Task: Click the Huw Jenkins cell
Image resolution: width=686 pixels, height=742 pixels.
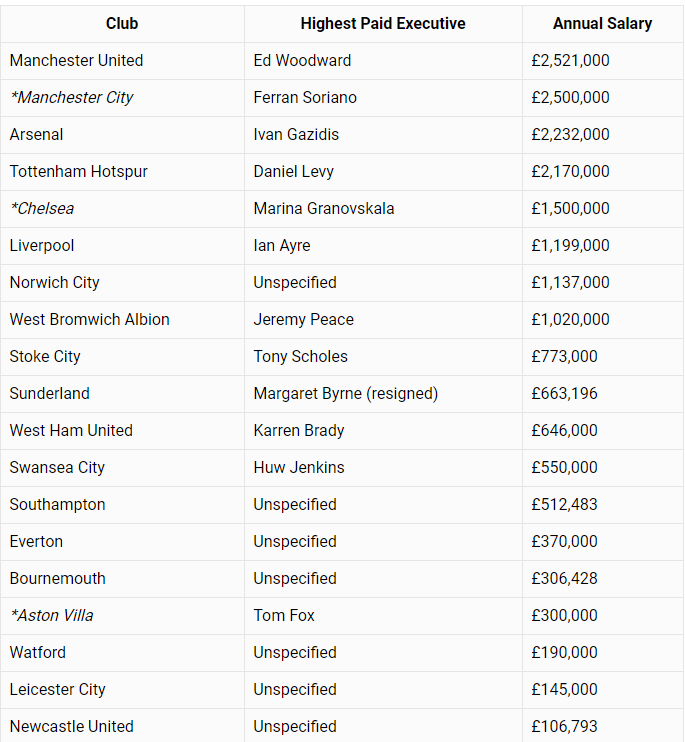Action: coord(383,468)
